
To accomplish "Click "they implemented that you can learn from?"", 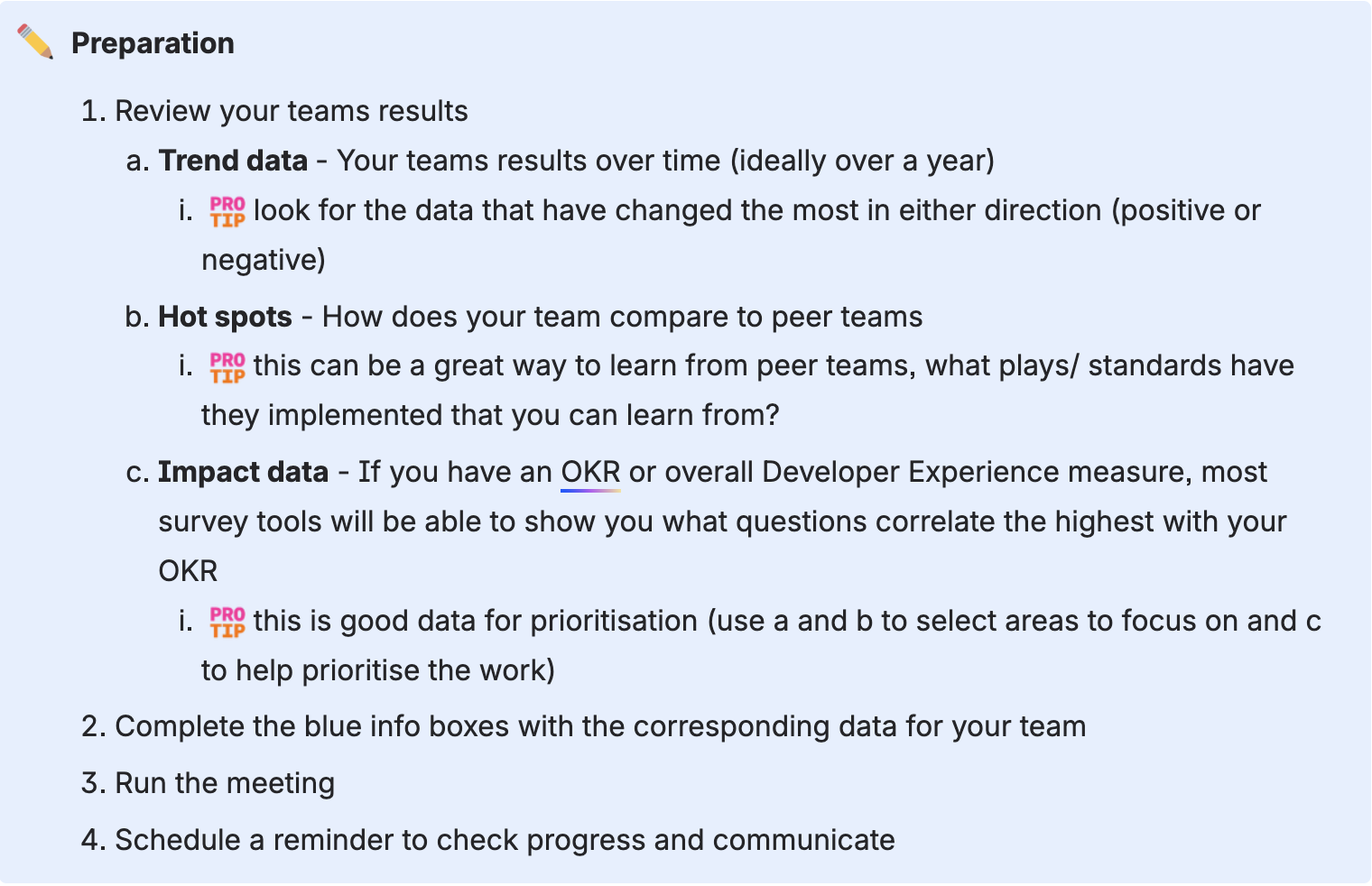I will tap(489, 415).
